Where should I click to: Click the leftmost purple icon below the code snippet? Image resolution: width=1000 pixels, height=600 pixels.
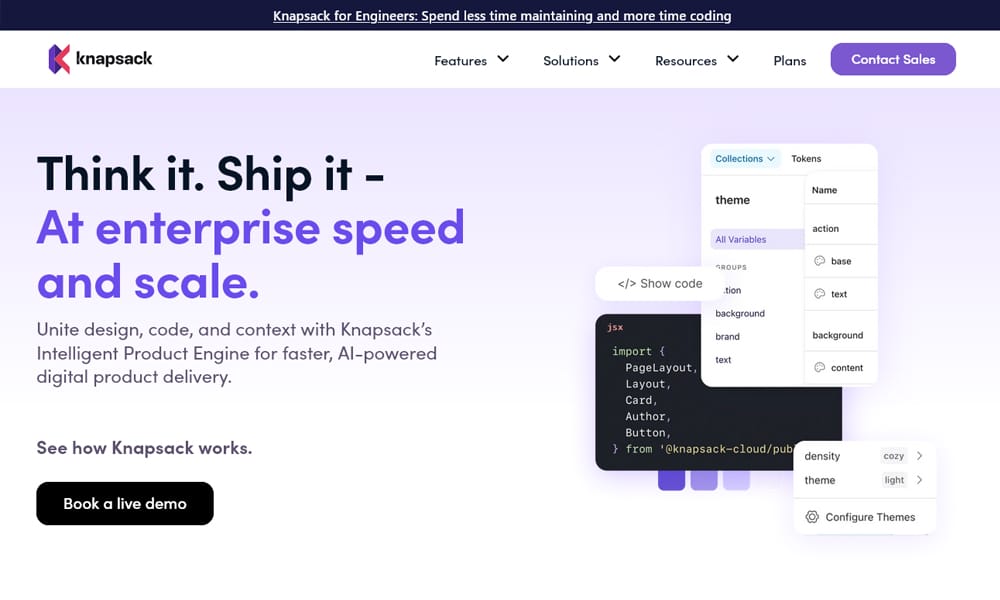click(x=672, y=482)
